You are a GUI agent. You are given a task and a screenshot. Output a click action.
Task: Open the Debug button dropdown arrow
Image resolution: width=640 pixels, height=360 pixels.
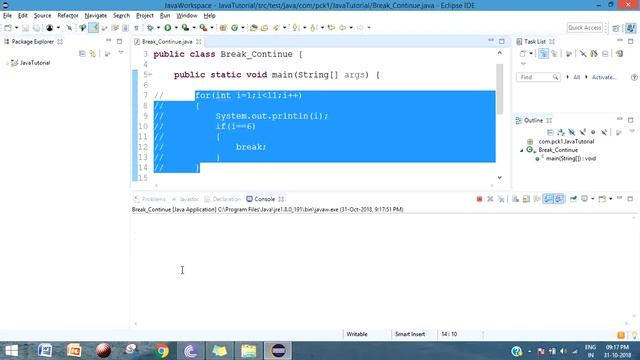[158, 28]
